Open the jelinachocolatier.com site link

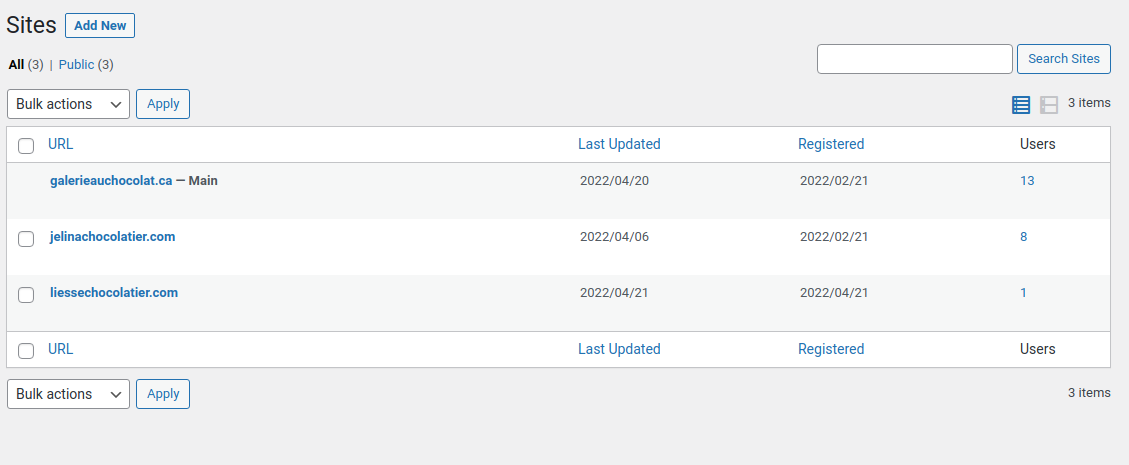[112, 236]
